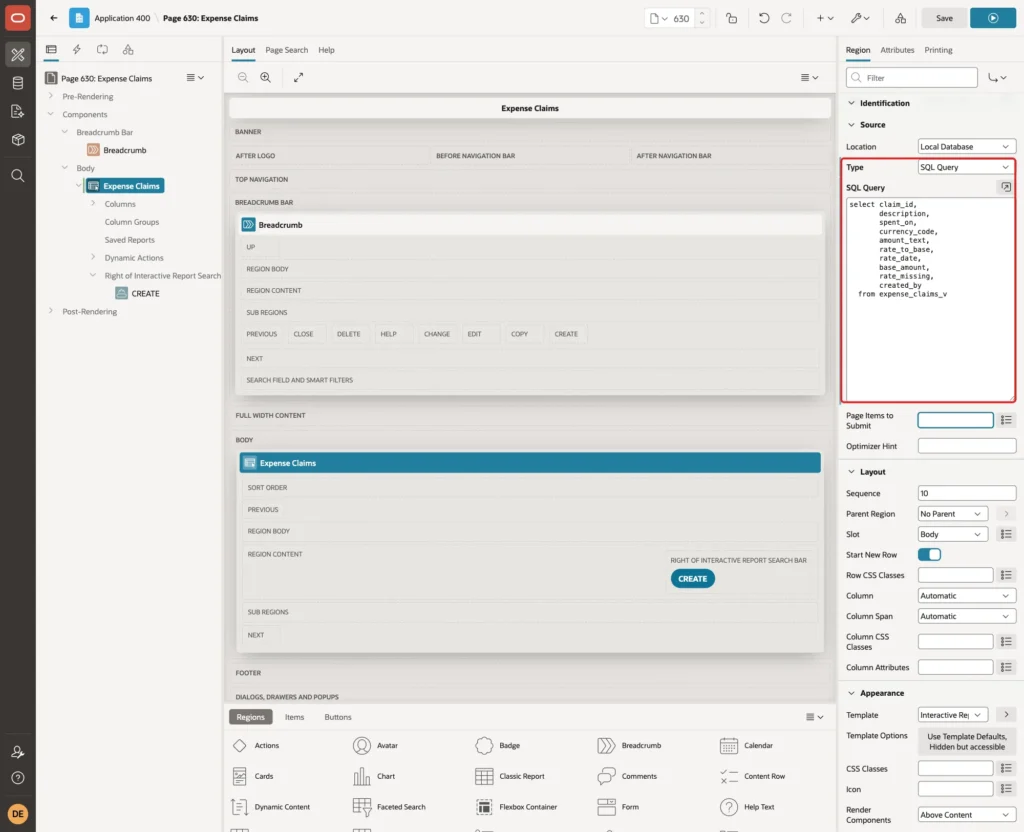1024x832 pixels.
Task: Open the help question mark icon
Action: (18, 778)
